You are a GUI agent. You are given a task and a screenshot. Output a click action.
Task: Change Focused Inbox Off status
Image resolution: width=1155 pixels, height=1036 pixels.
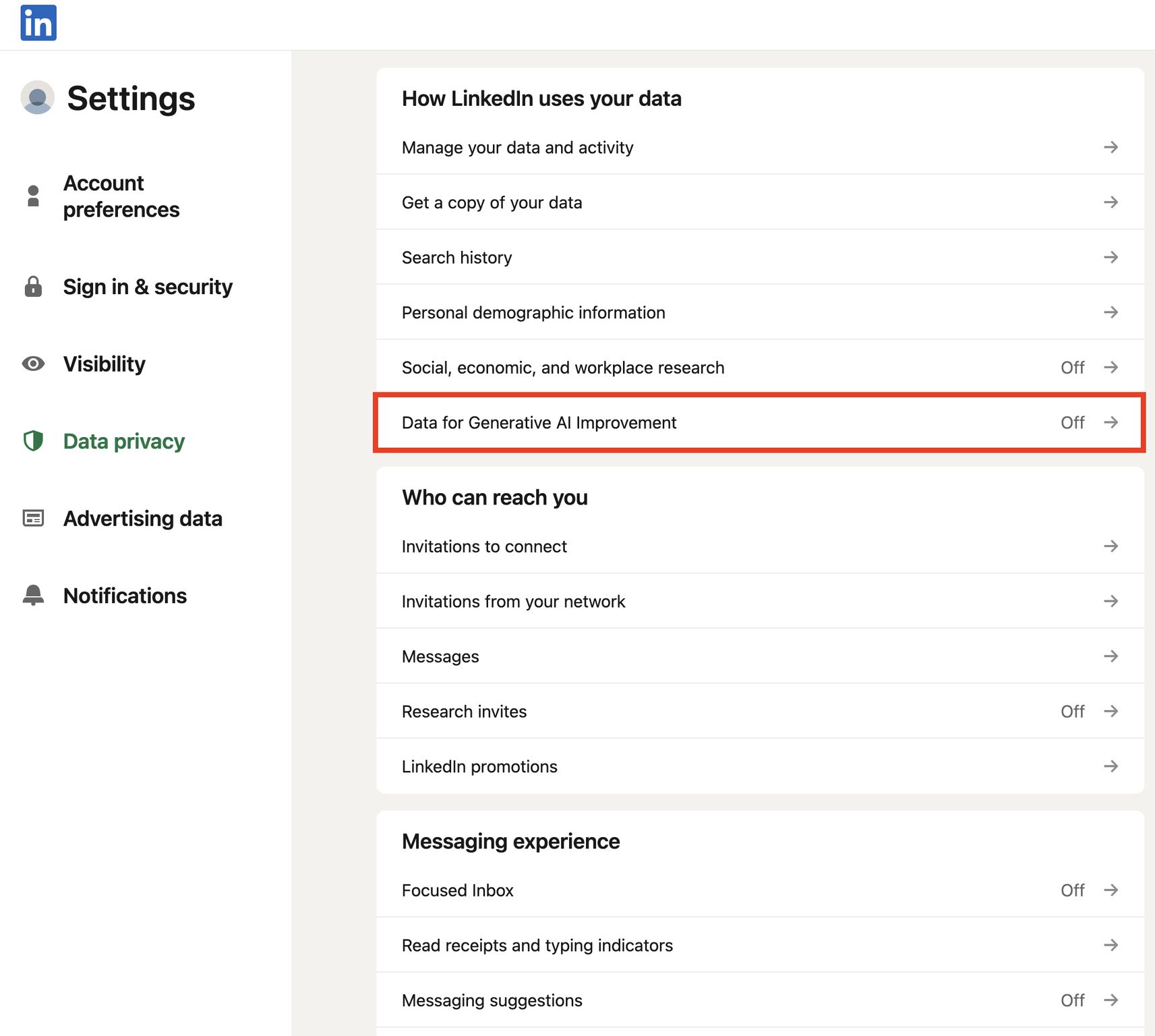[x=1072, y=890]
